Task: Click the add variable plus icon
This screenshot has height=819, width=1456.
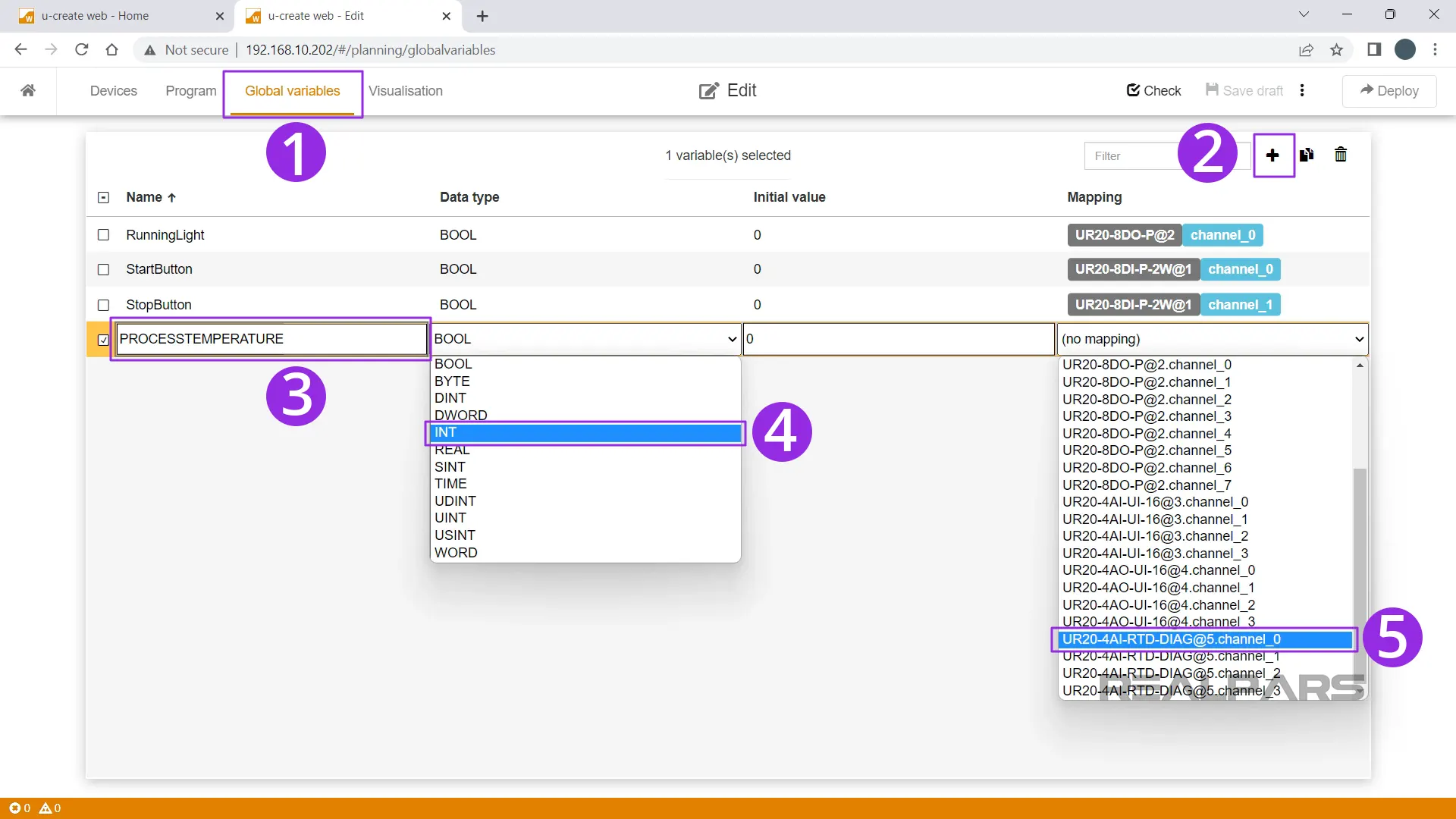Action: pos(1273,155)
